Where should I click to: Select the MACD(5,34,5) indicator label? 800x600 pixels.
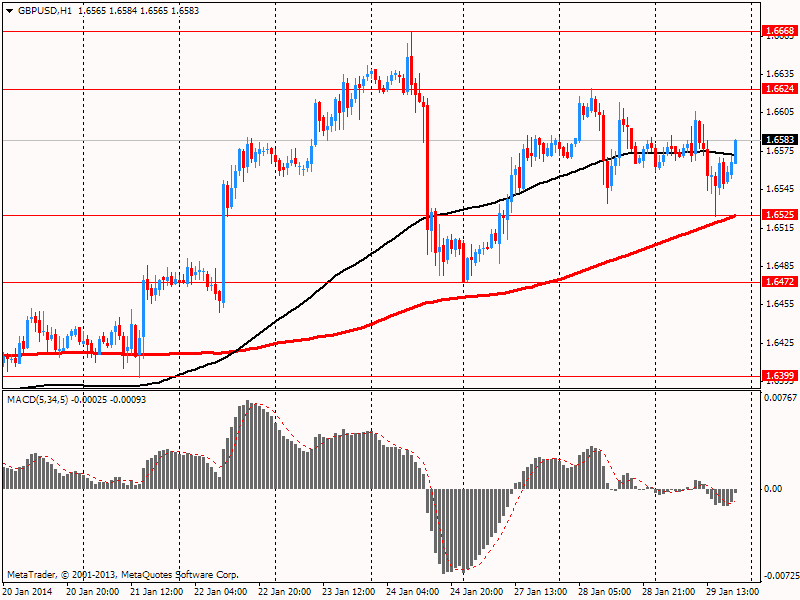coord(37,399)
